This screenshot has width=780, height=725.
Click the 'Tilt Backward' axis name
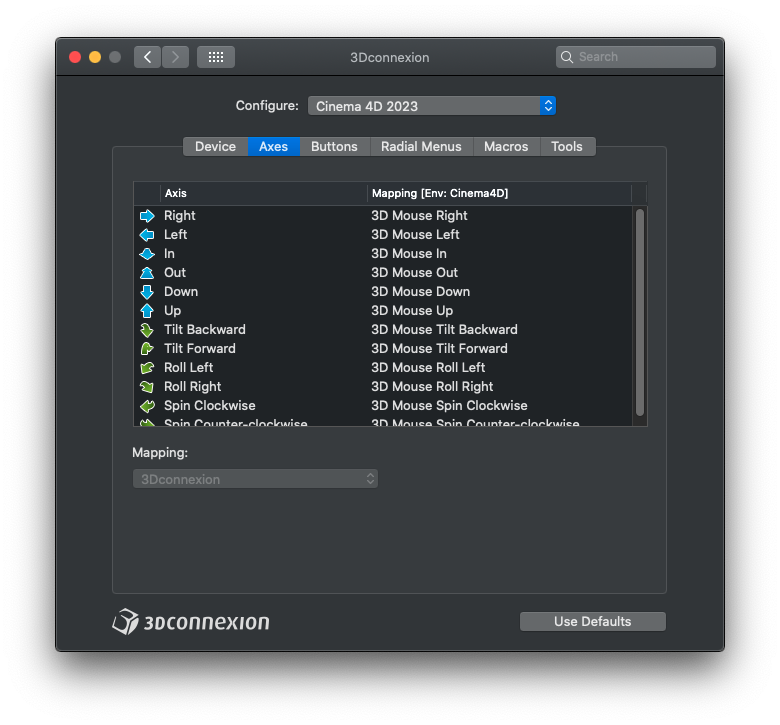click(205, 330)
